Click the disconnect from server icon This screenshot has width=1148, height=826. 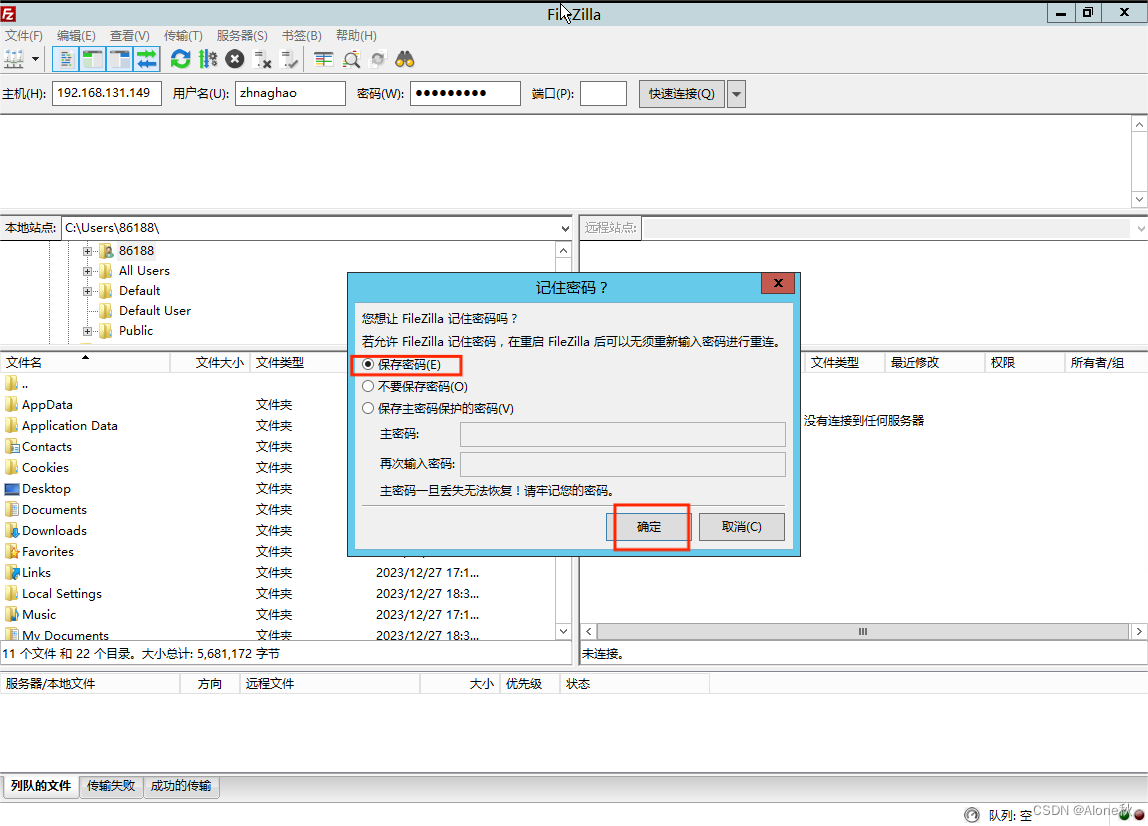click(263, 59)
